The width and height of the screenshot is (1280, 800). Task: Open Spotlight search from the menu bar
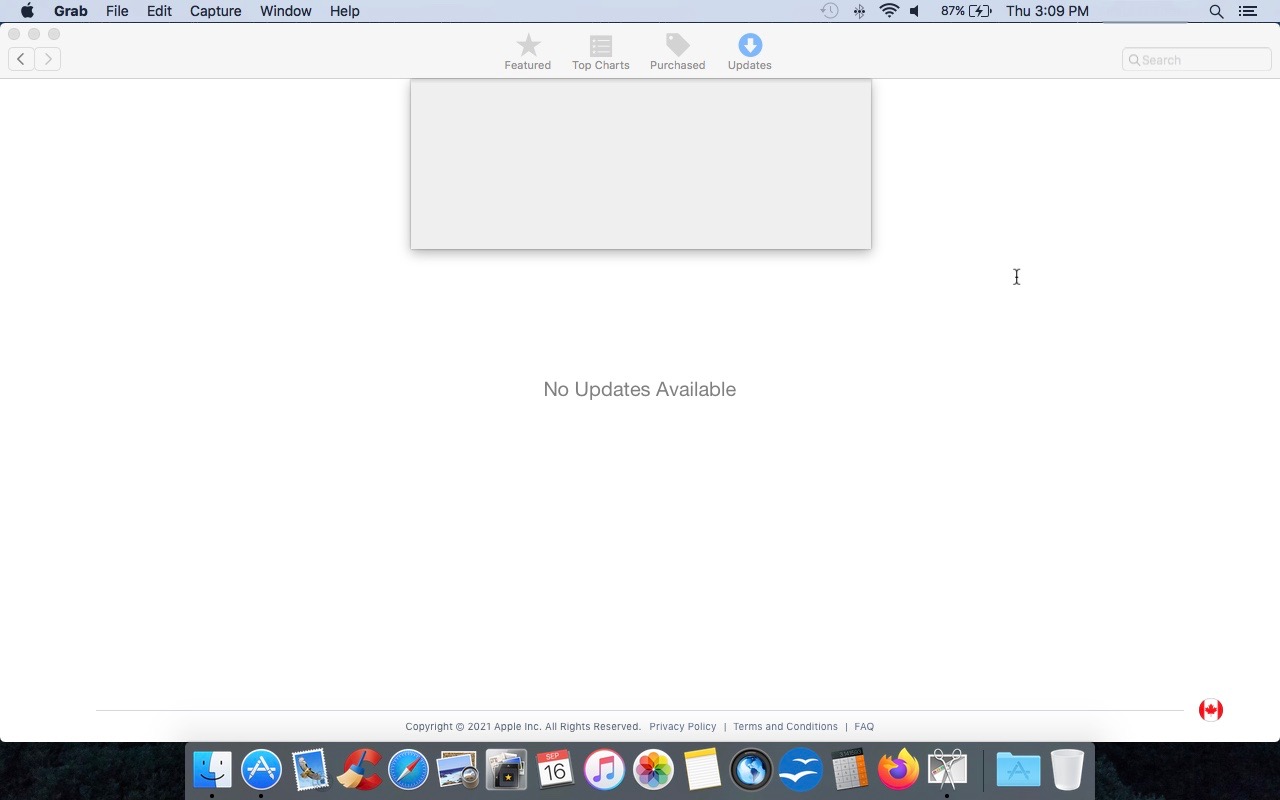pyautogui.click(x=1216, y=11)
